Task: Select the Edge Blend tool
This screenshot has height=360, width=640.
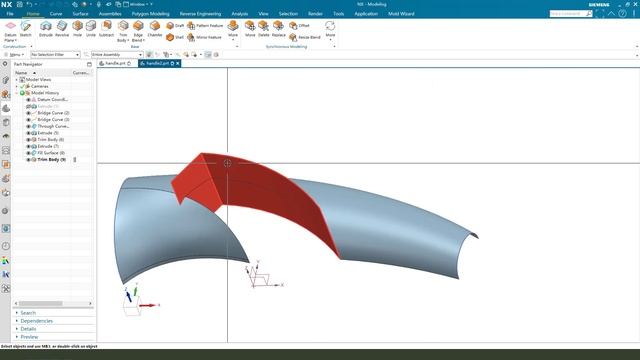Action: [138, 31]
